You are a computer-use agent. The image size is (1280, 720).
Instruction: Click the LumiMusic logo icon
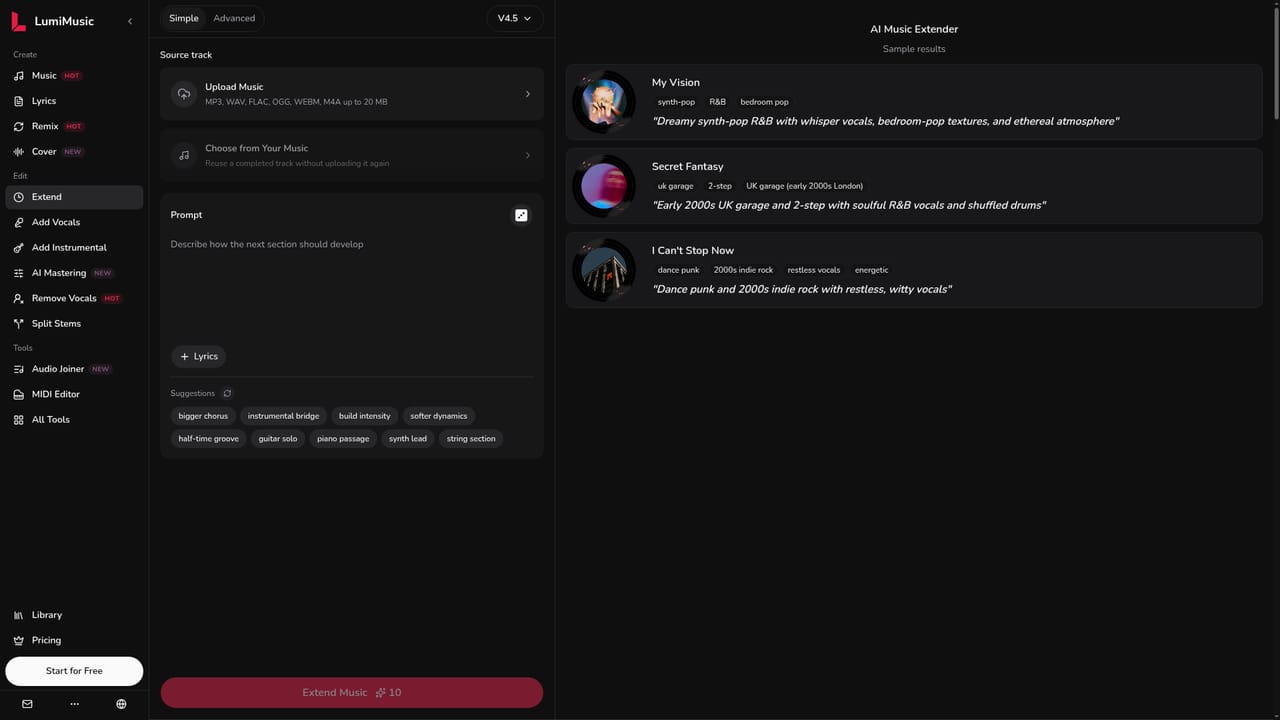point(18,21)
